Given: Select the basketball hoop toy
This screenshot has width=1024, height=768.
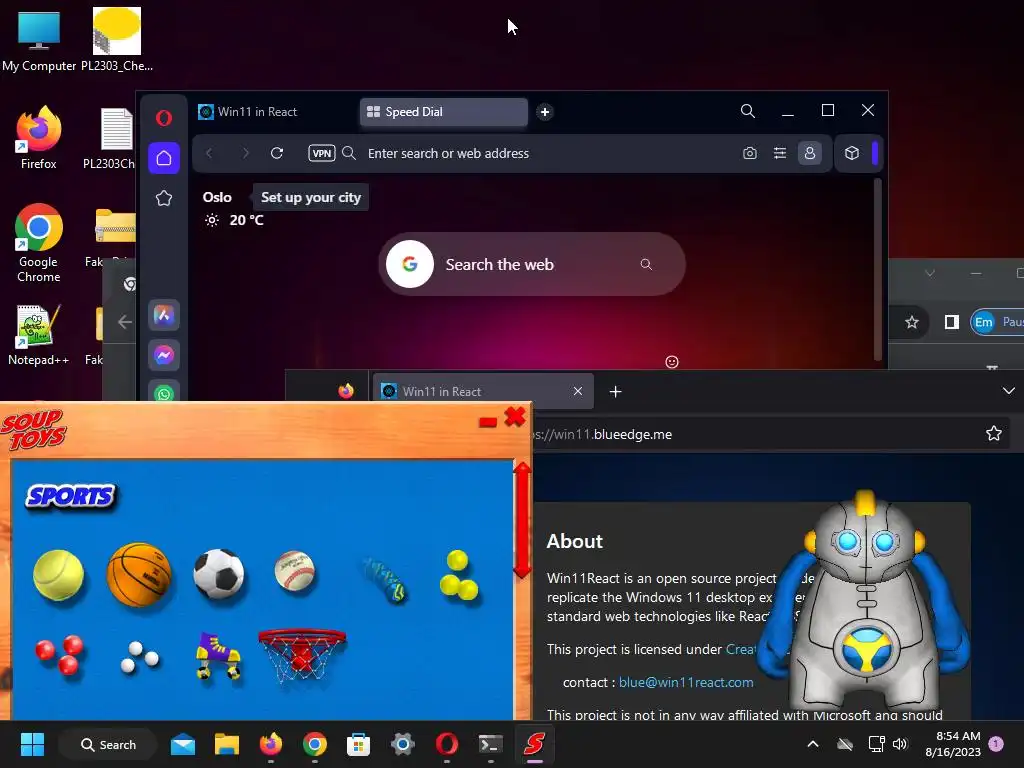Looking at the screenshot, I should pos(302,655).
